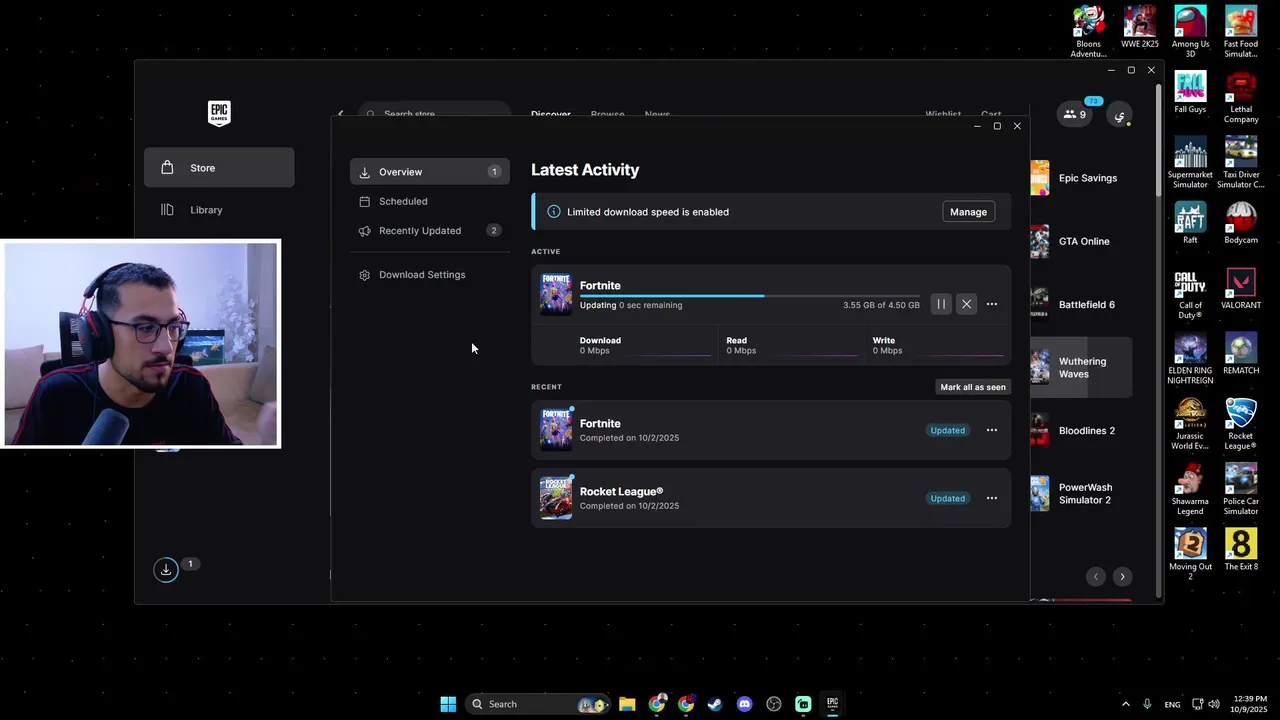This screenshot has width=1280, height=720.
Task: Open File Explorer from the taskbar
Action: tap(627, 704)
